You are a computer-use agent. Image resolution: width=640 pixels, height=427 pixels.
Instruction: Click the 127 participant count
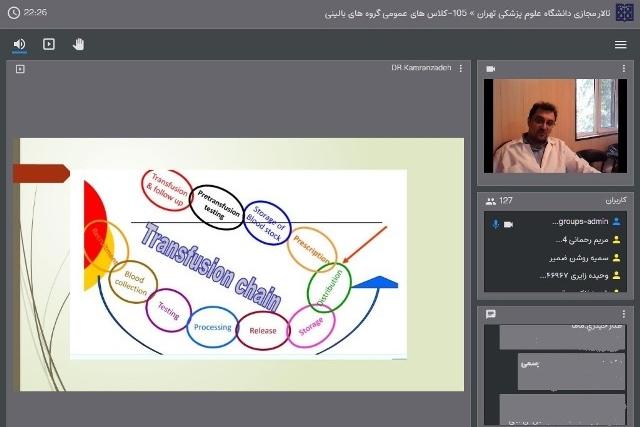point(505,200)
